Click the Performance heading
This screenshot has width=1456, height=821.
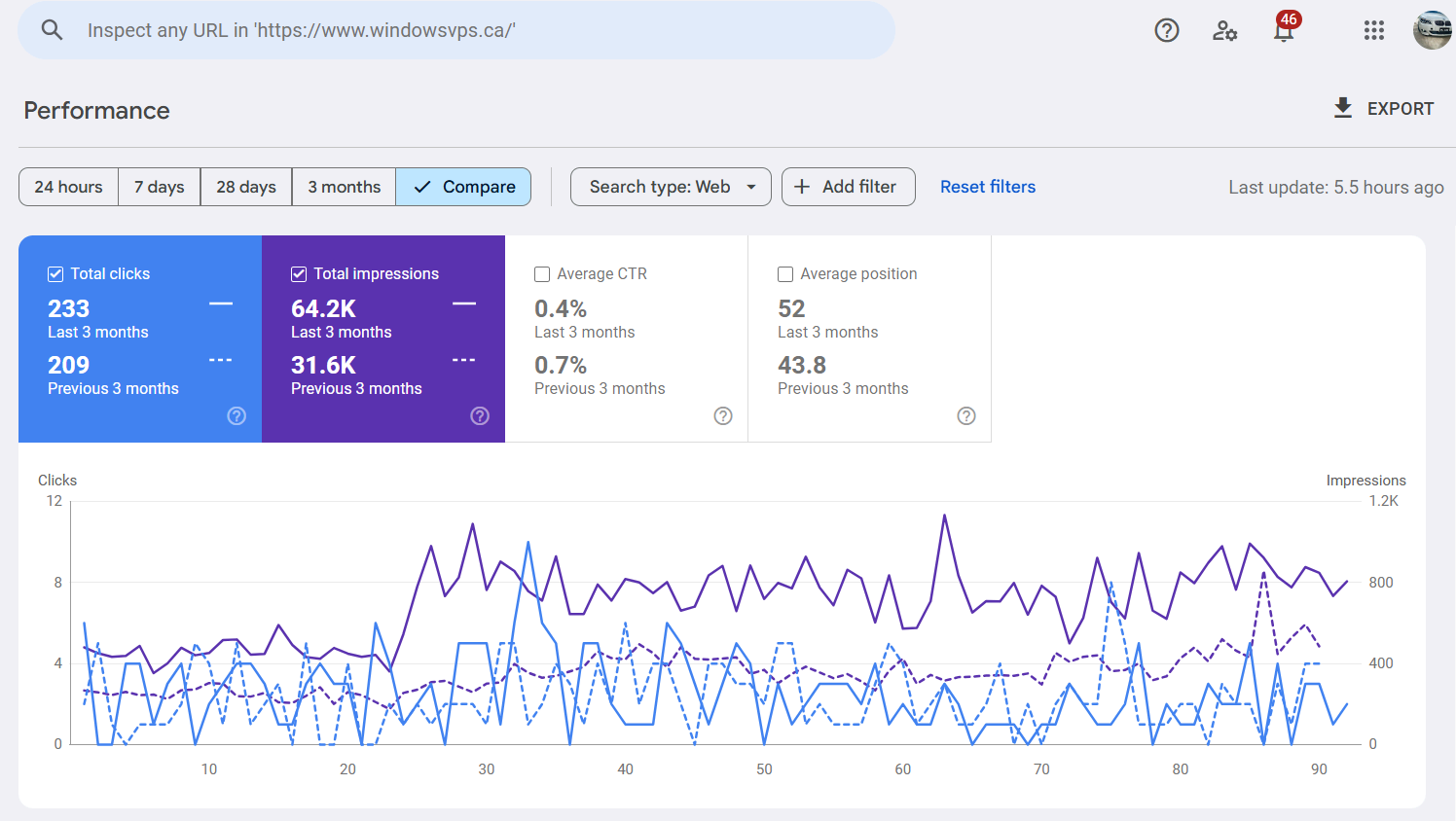(x=96, y=111)
